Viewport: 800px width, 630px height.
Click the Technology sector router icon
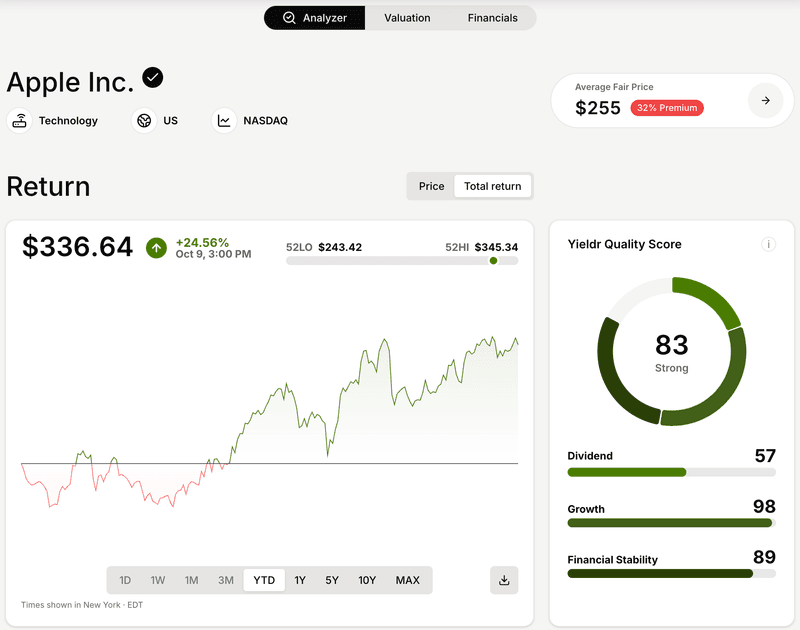tap(19, 120)
